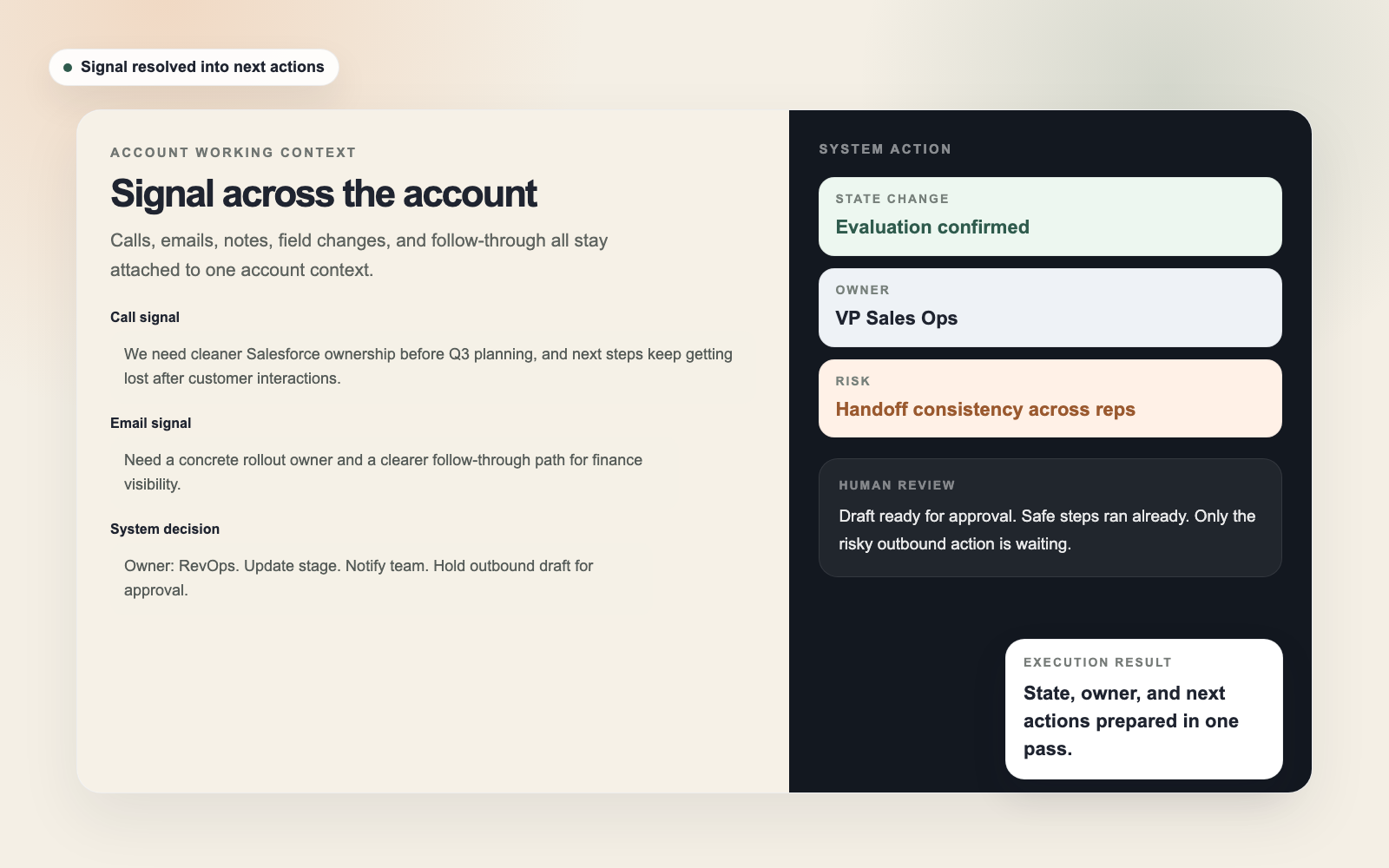Click the 'Account Working Context' label
Screen dimensions: 1389x868
pos(233,153)
